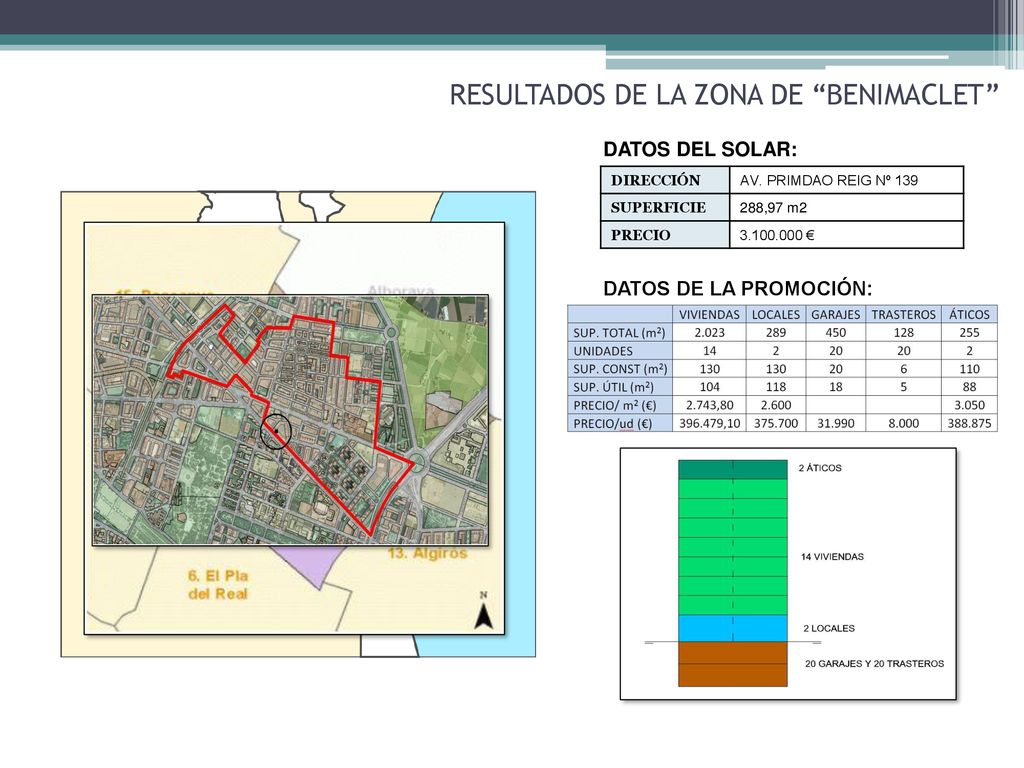Viewport: 1024px width, 768px height.
Task: Select the Áticos useful surface "88"
Action: coord(970,387)
